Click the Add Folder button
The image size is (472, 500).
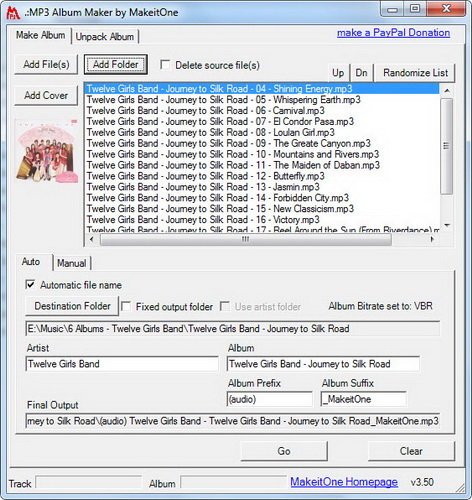click(x=115, y=64)
